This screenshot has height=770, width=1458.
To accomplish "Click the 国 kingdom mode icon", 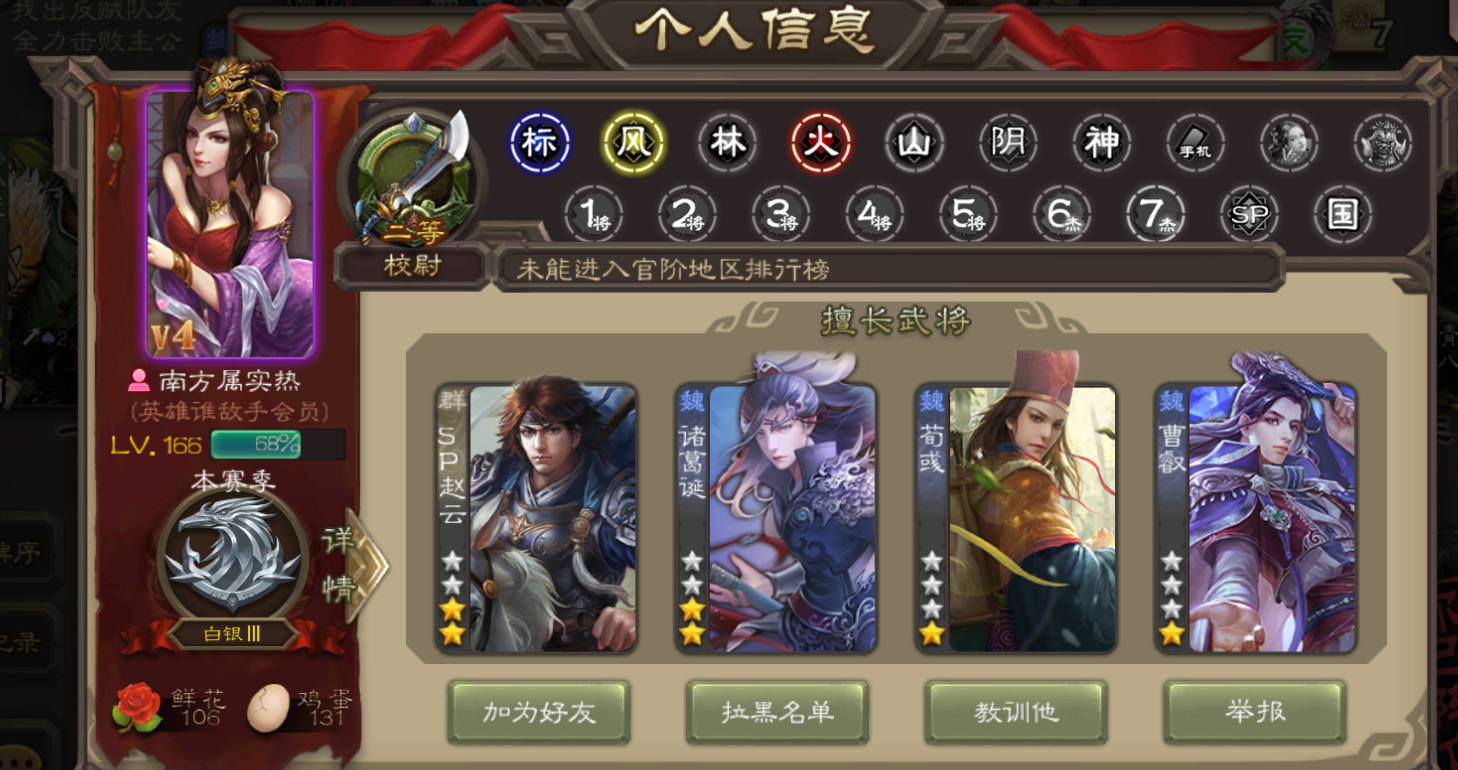I will point(1342,214).
